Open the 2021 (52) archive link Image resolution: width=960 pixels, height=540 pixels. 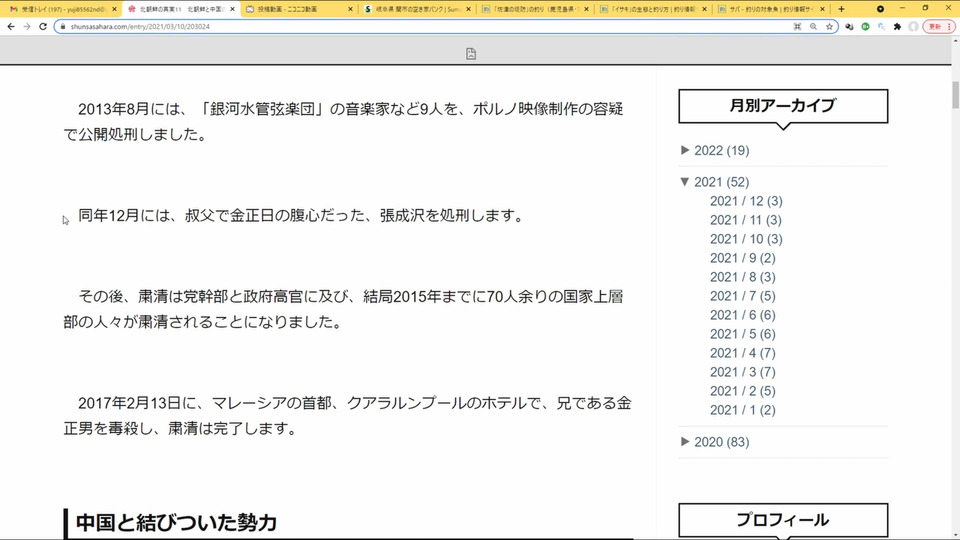pyautogui.click(x=721, y=182)
